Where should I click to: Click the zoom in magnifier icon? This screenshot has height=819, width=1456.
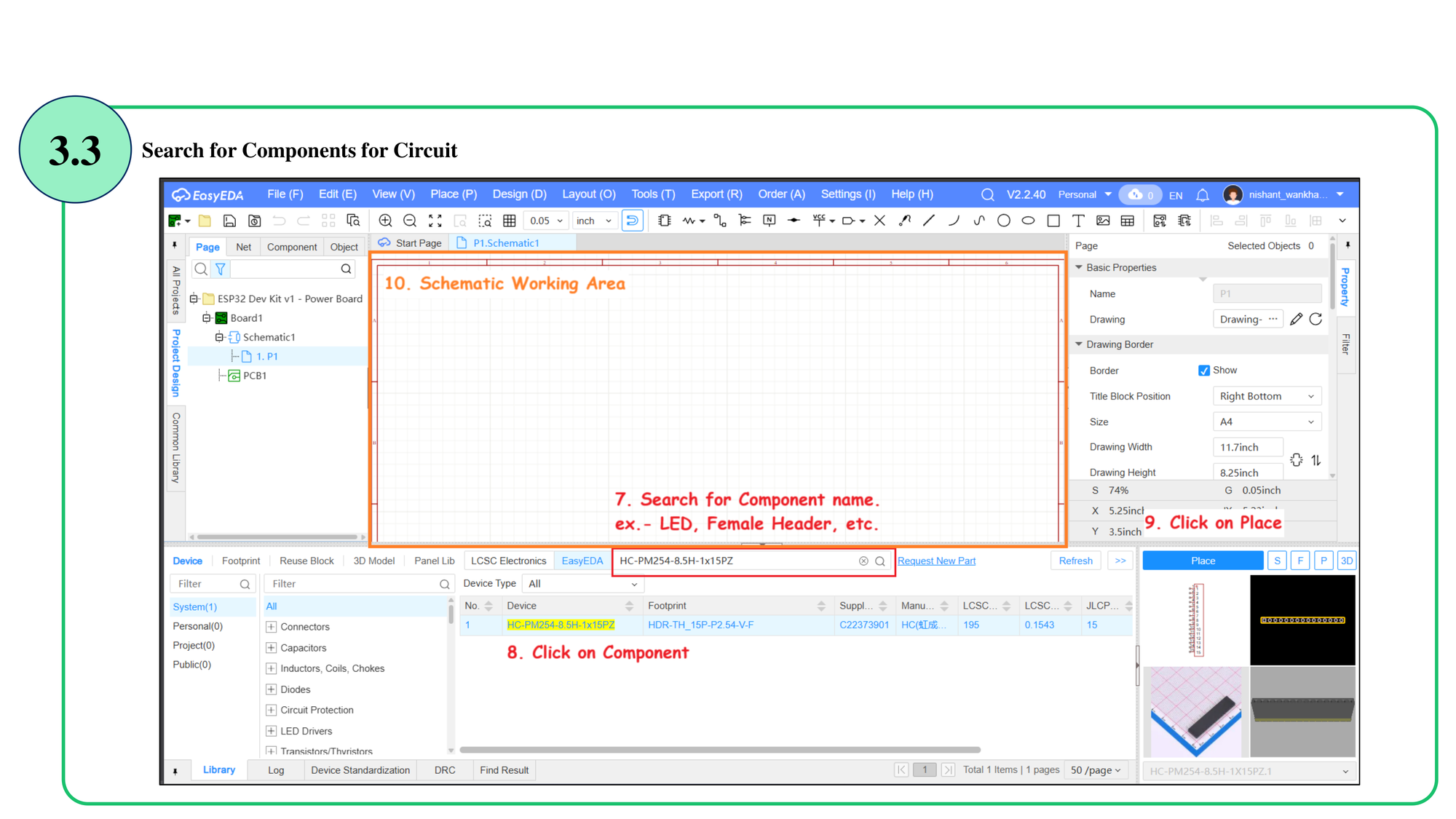[x=386, y=221]
